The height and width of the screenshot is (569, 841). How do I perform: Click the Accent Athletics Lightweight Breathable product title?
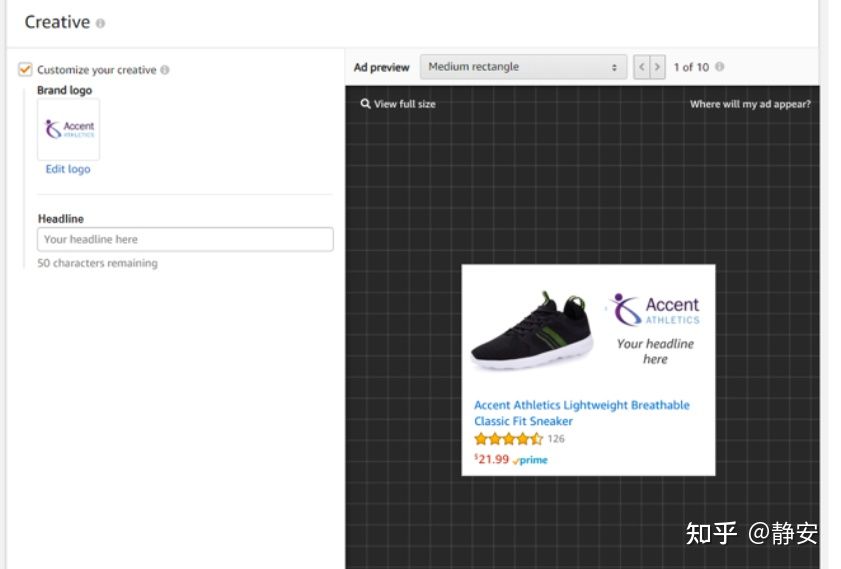(x=581, y=413)
